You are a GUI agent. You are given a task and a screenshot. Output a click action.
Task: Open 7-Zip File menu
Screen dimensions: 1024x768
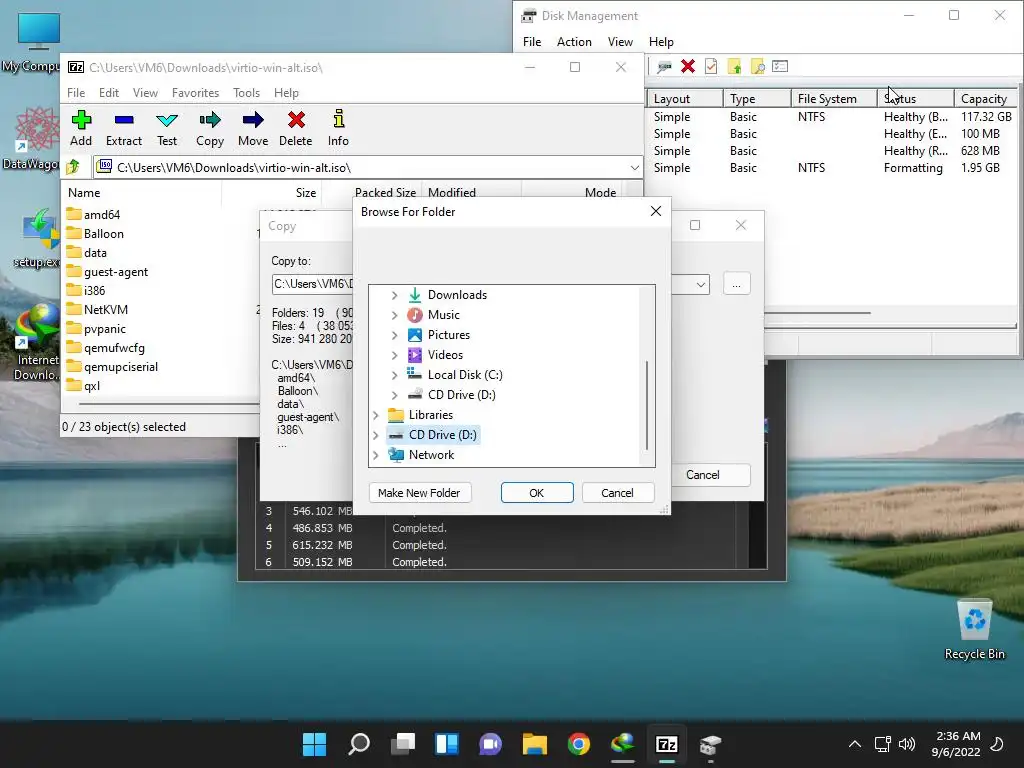(76, 93)
